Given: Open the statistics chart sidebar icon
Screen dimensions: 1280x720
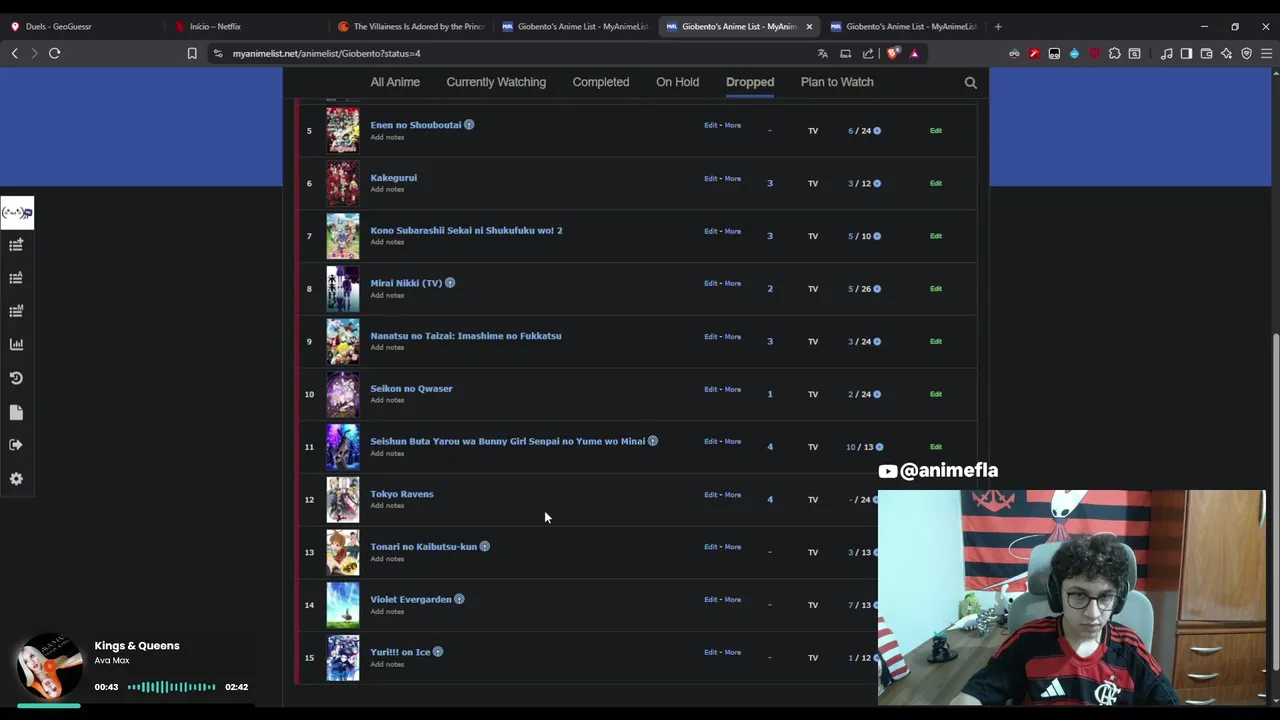Looking at the screenshot, I should [16, 344].
